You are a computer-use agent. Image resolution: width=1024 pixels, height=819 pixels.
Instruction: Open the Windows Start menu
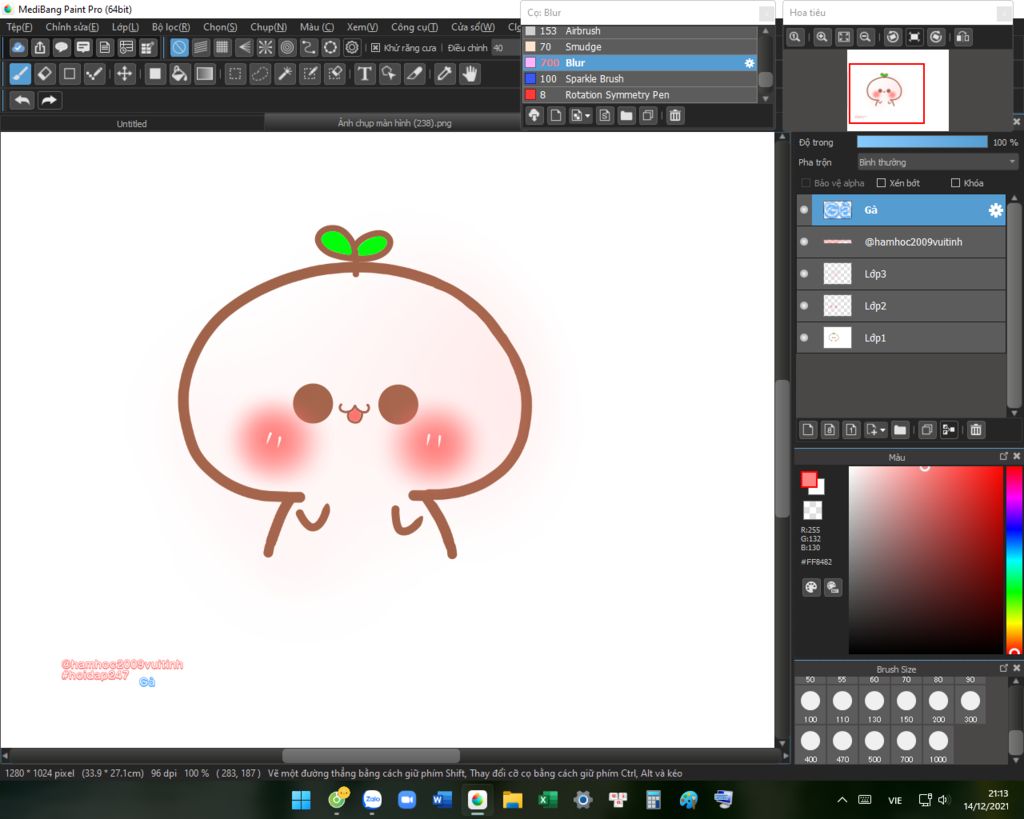(301, 799)
